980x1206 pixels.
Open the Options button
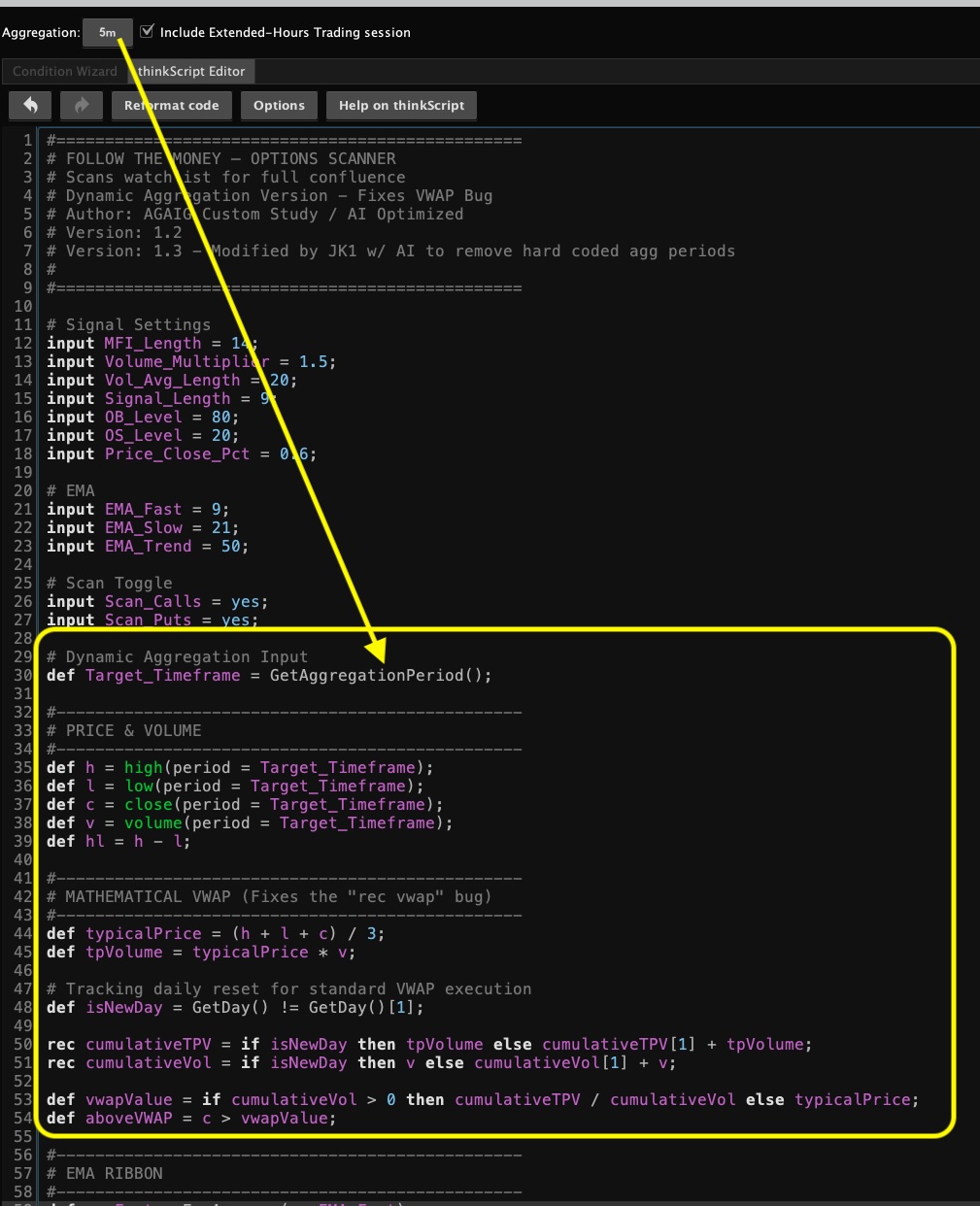(x=279, y=106)
